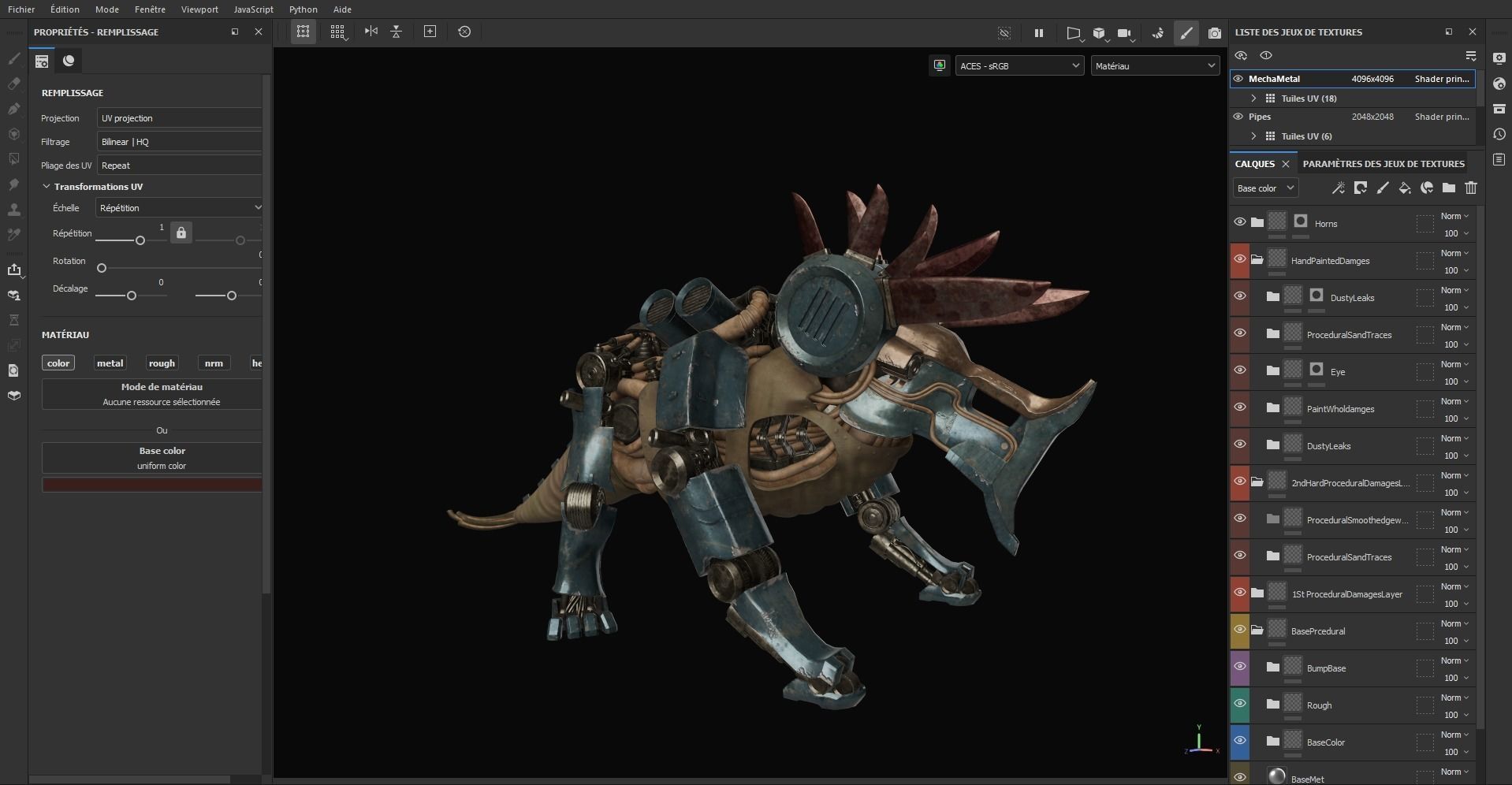1512x785 pixels.
Task: Lock the Répétition scale values
Action: [x=181, y=233]
